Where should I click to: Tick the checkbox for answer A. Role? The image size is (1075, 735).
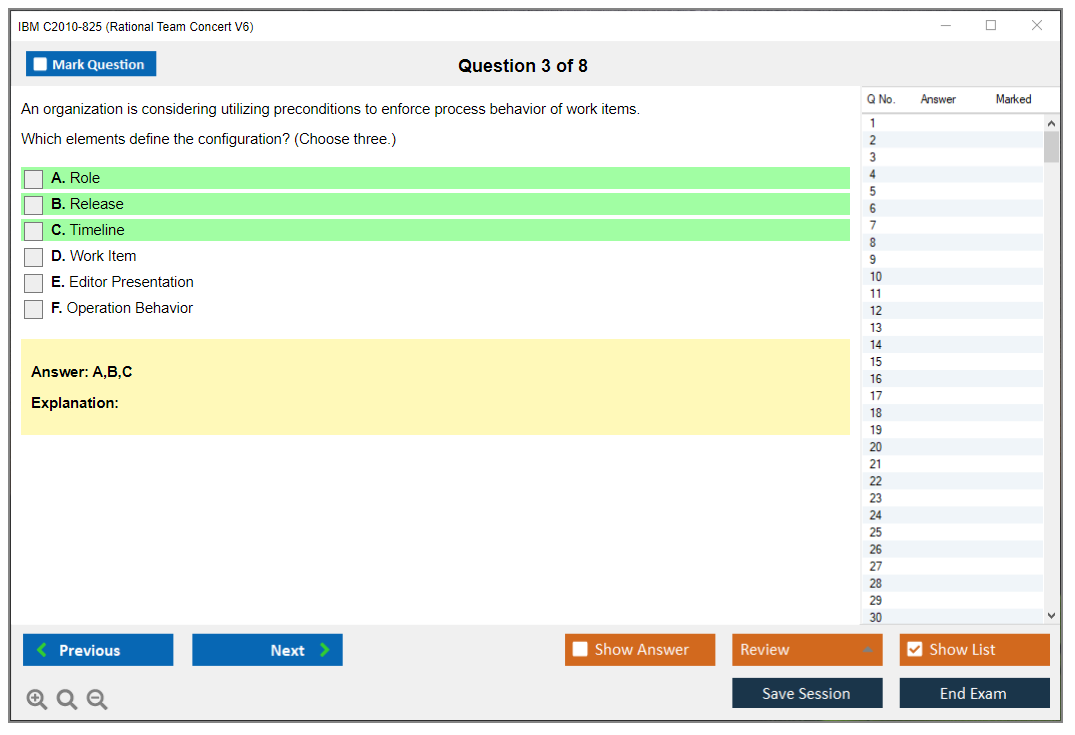(x=34, y=179)
